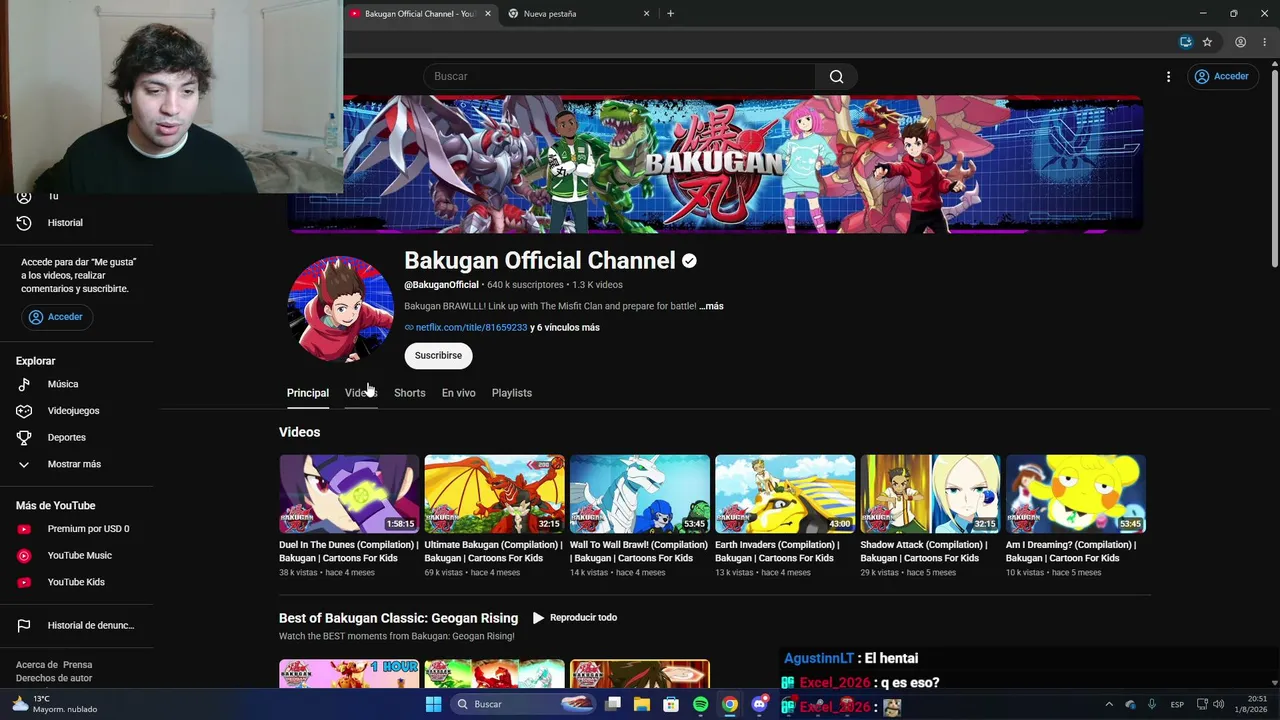Screen dimensions: 1280x720
Task: Click the microphone tray icon
Action: (1152, 704)
